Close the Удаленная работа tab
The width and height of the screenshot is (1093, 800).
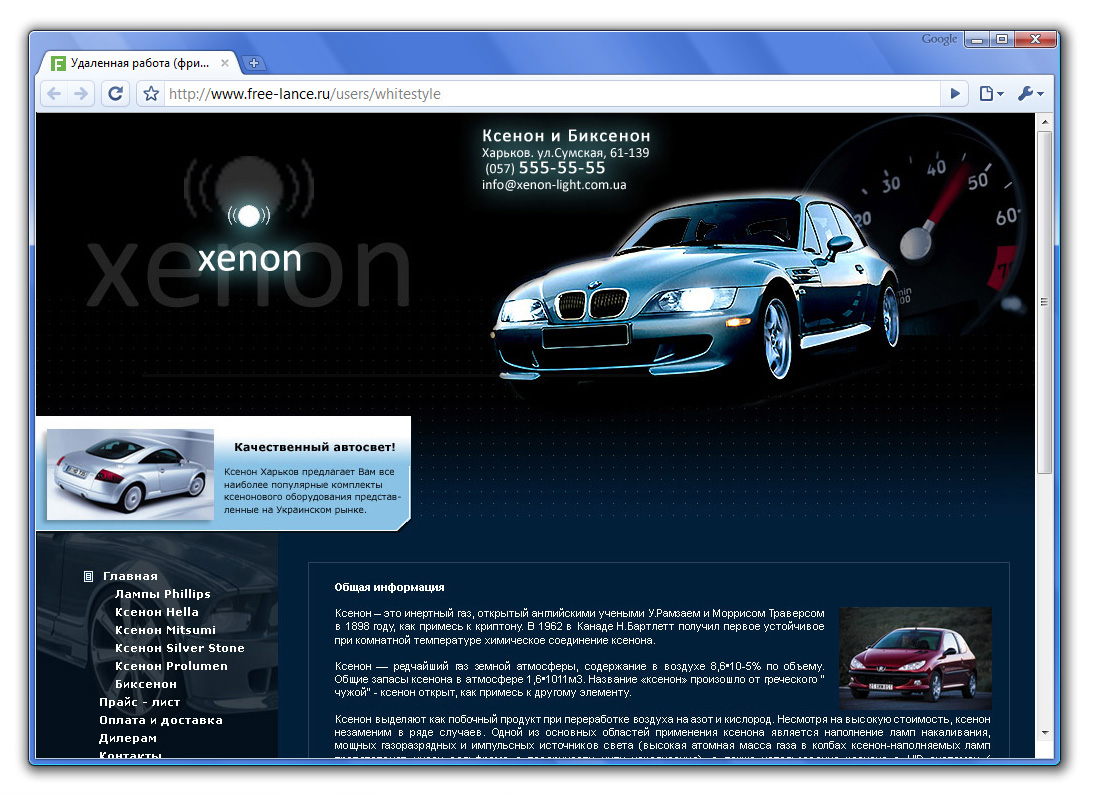tap(224, 63)
